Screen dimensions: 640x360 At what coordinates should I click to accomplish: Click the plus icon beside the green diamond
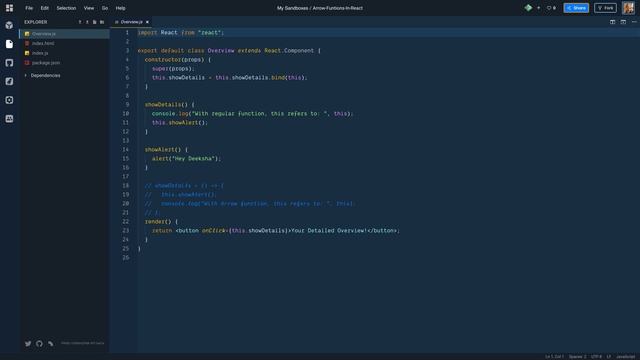pyautogui.click(x=538, y=8)
